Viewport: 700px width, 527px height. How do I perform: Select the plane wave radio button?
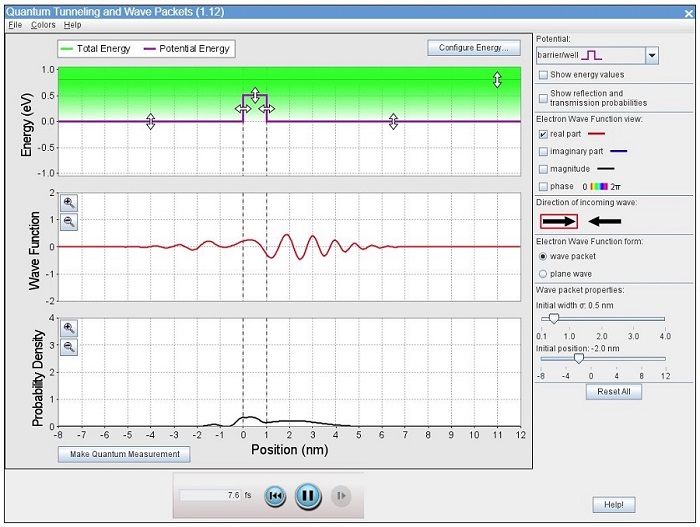pyautogui.click(x=543, y=274)
